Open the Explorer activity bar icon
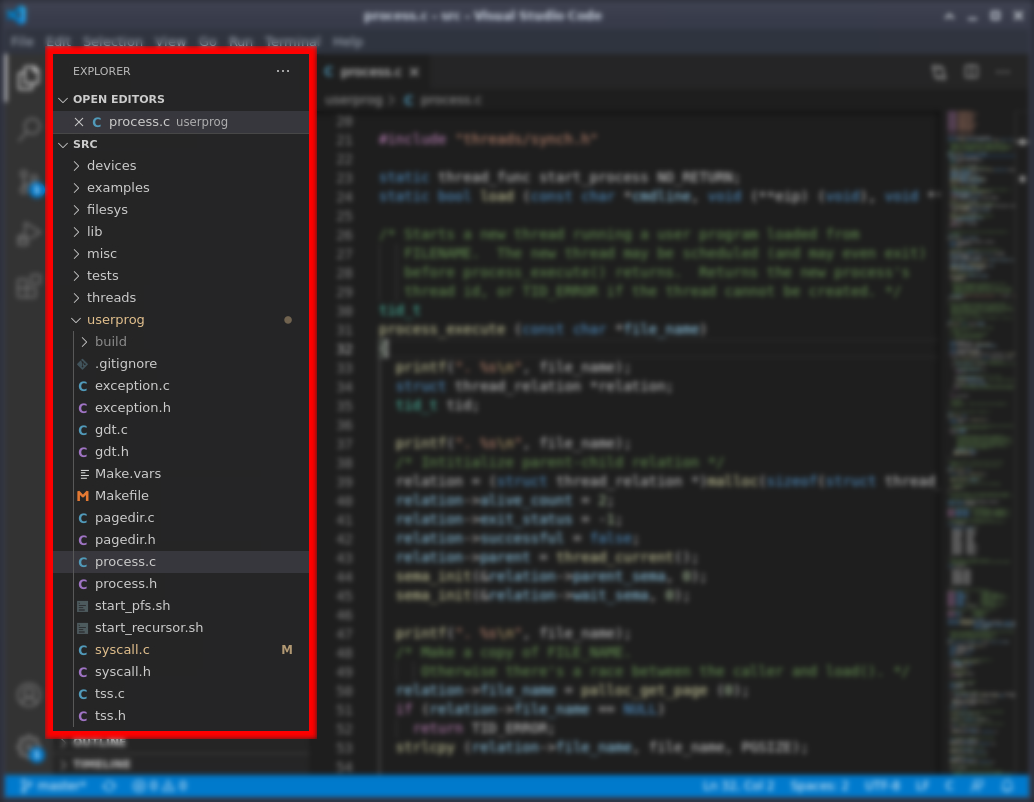Viewport: 1034px width, 802px height. click(28, 78)
